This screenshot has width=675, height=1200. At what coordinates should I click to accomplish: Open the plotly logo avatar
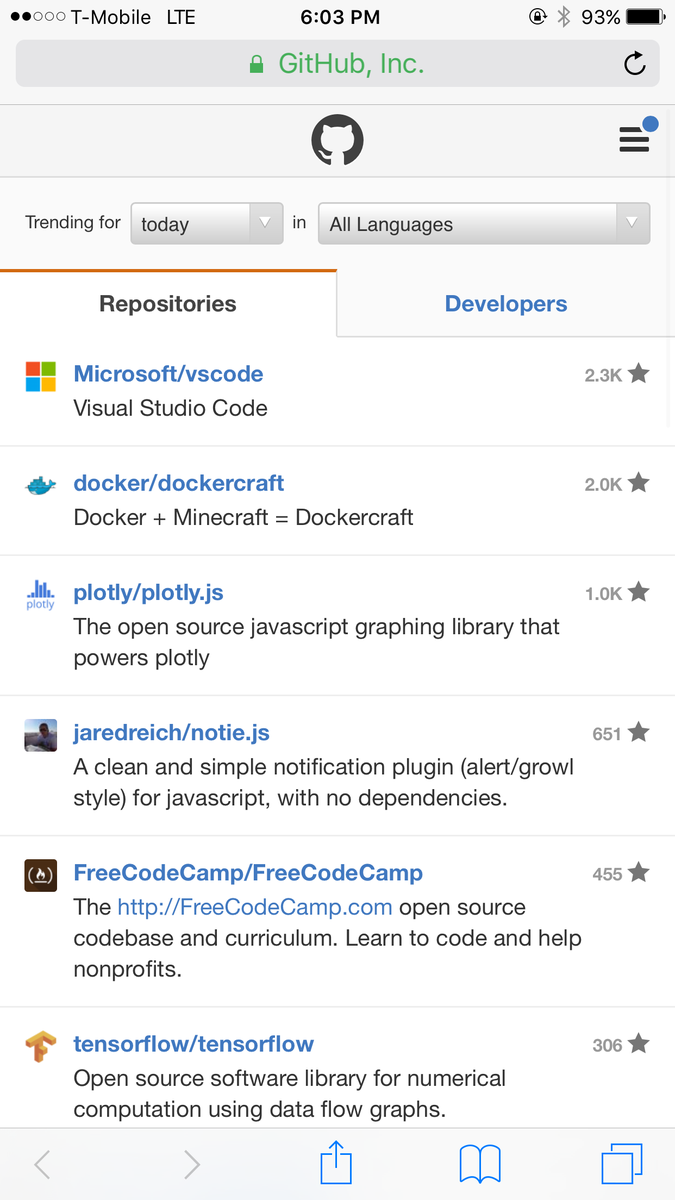[41, 595]
